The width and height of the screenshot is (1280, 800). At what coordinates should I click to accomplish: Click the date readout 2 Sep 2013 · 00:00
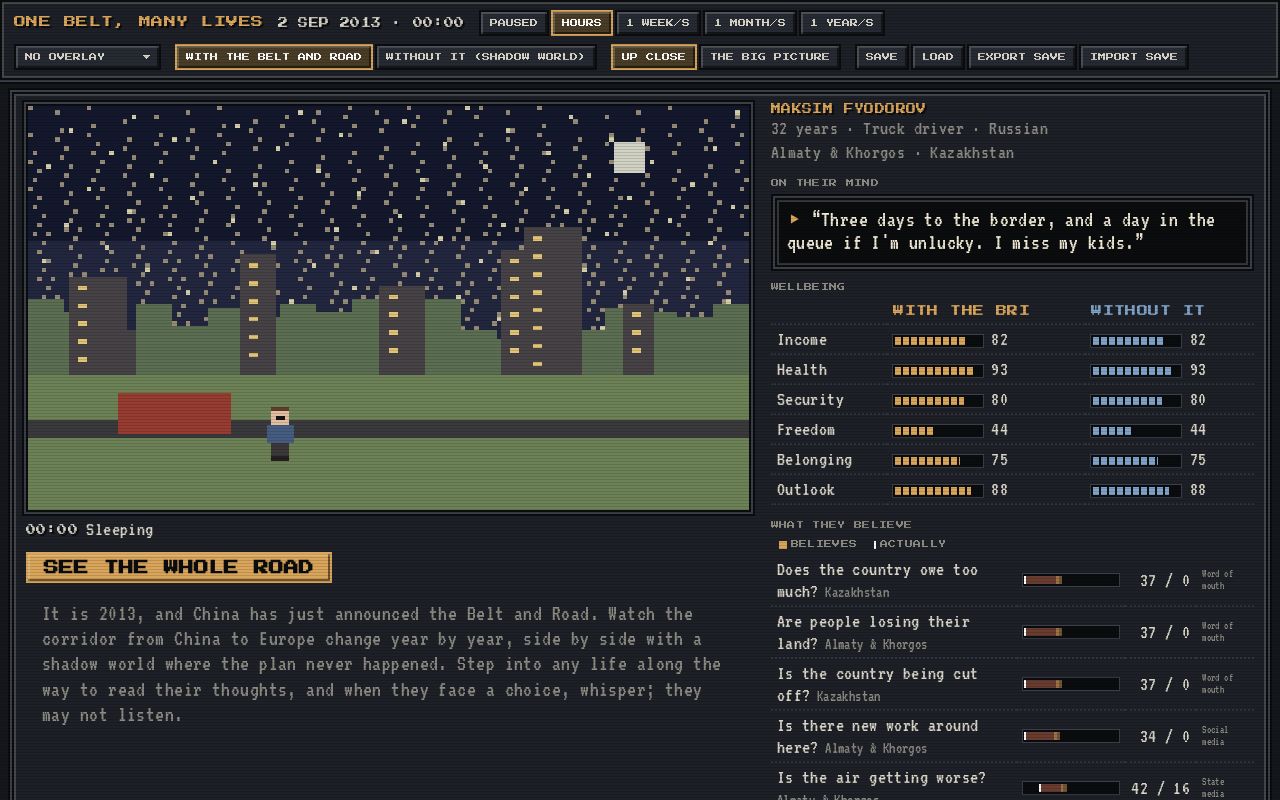pos(370,22)
